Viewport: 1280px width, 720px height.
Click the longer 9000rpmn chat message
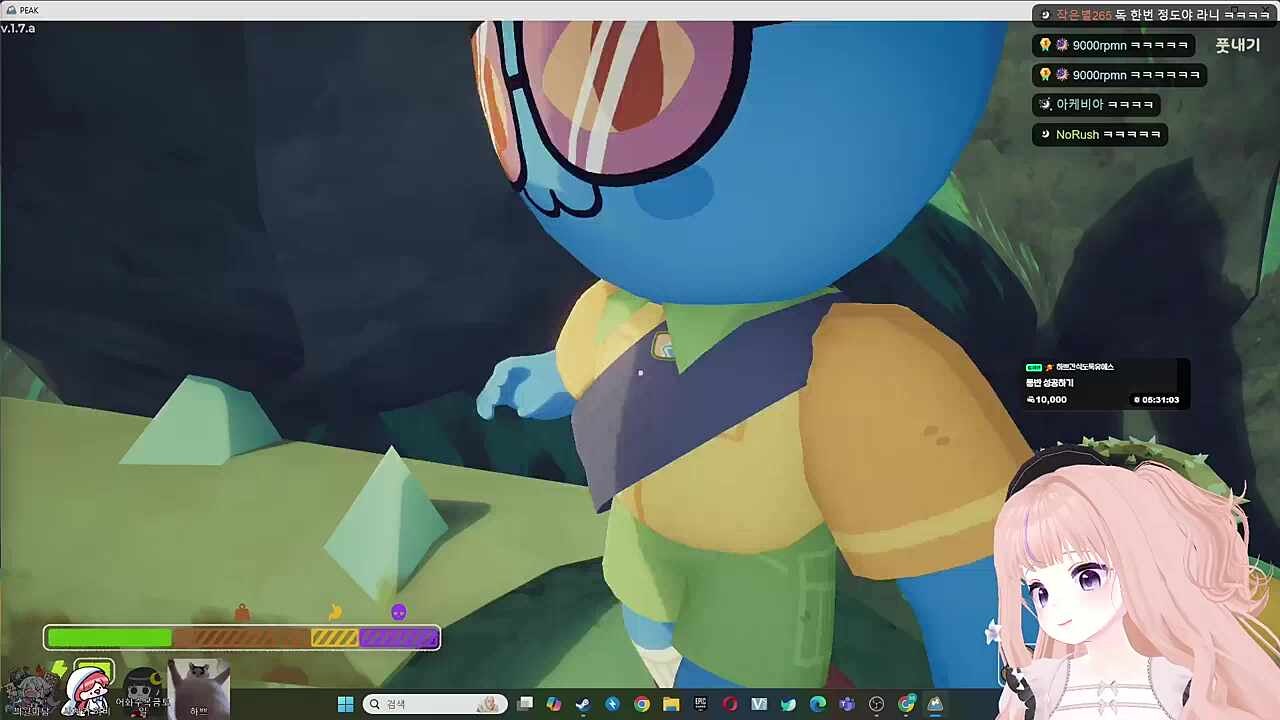click(1120, 75)
